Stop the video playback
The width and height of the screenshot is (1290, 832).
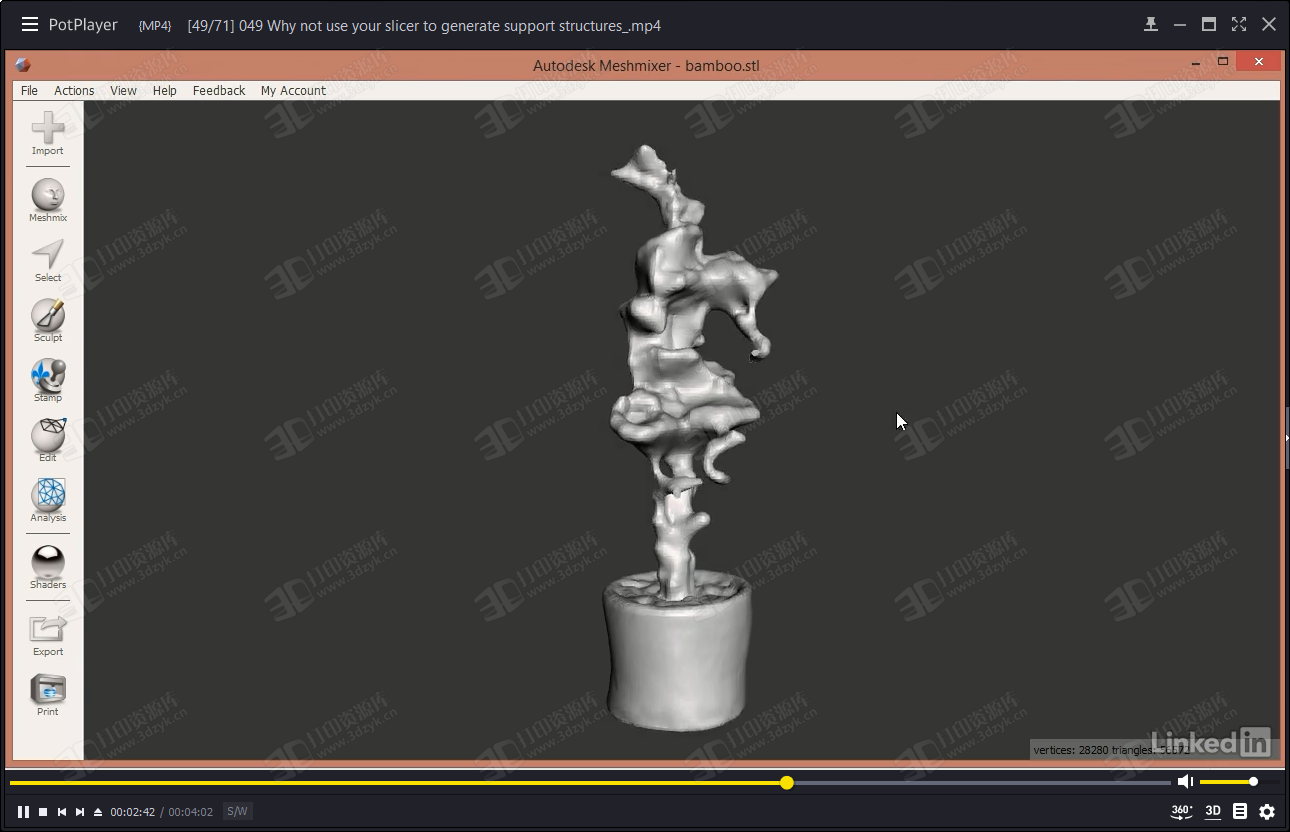coord(43,812)
